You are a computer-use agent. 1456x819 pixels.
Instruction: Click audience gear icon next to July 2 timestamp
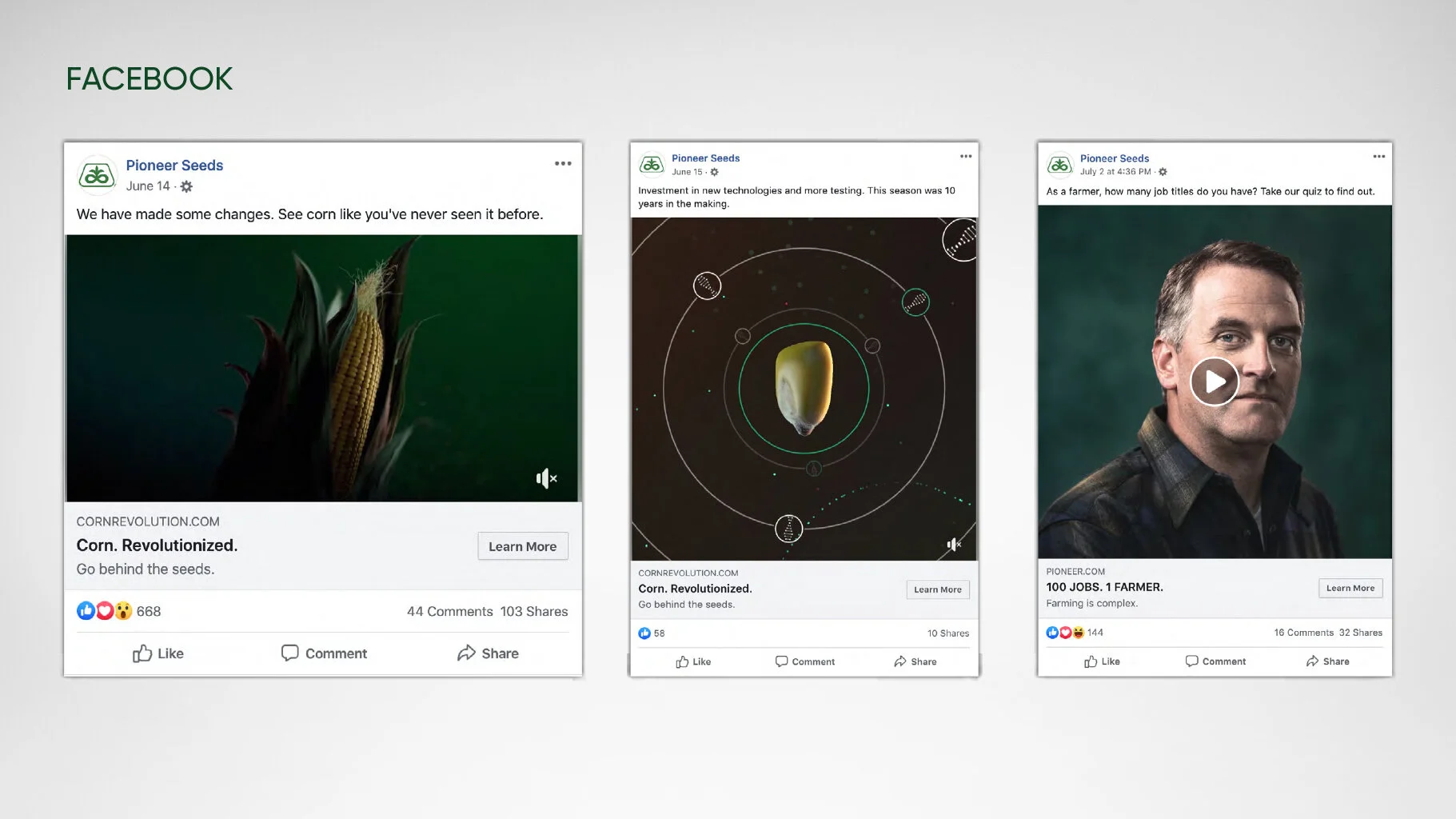point(1163,172)
